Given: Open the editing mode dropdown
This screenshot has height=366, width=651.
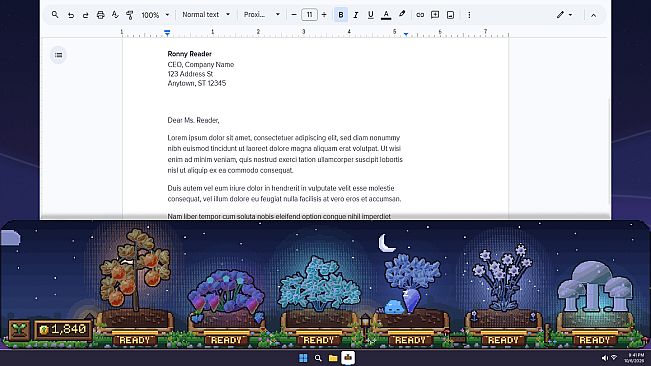Looking at the screenshot, I should [x=564, y=15].
